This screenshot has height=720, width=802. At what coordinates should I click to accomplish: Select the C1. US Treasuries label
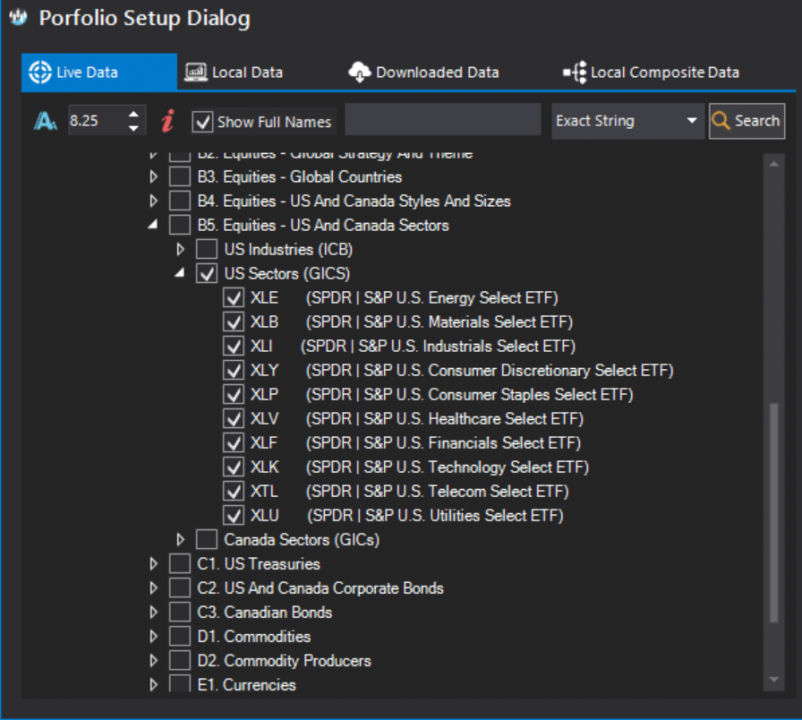pyautogui.click(x=259, y=564)
